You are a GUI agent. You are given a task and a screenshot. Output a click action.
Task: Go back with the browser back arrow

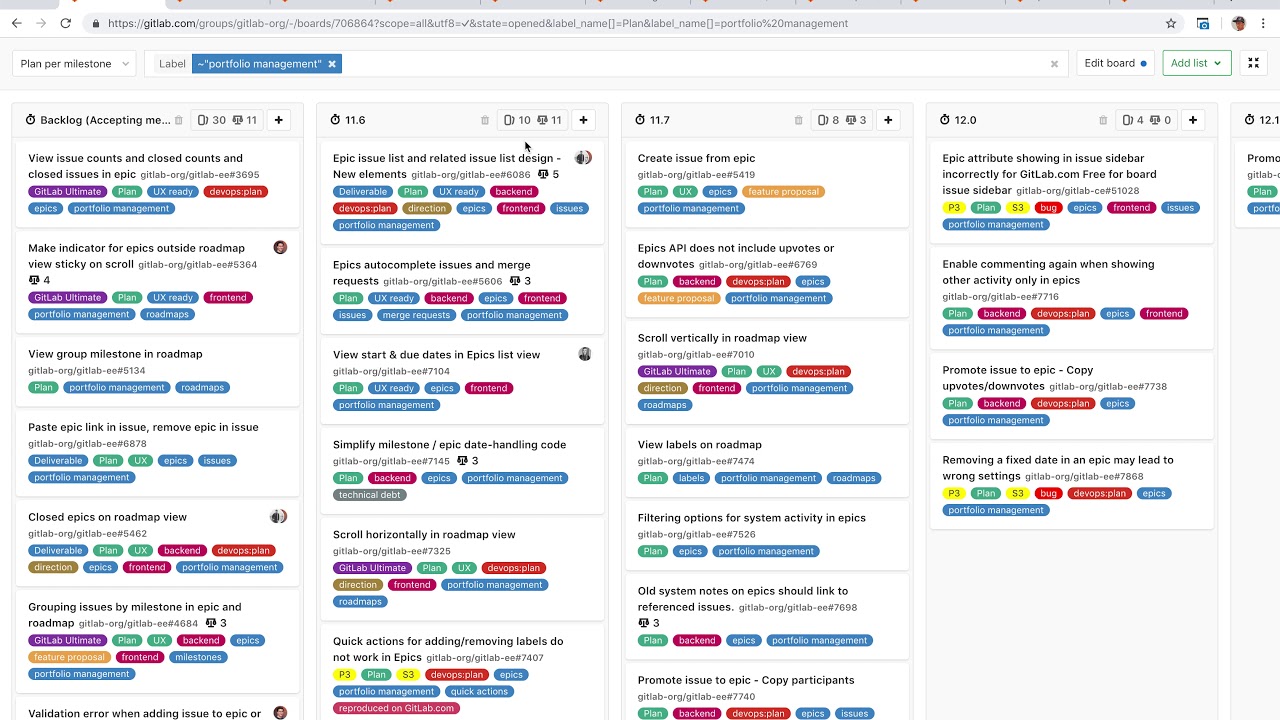(x=16, y=23)
